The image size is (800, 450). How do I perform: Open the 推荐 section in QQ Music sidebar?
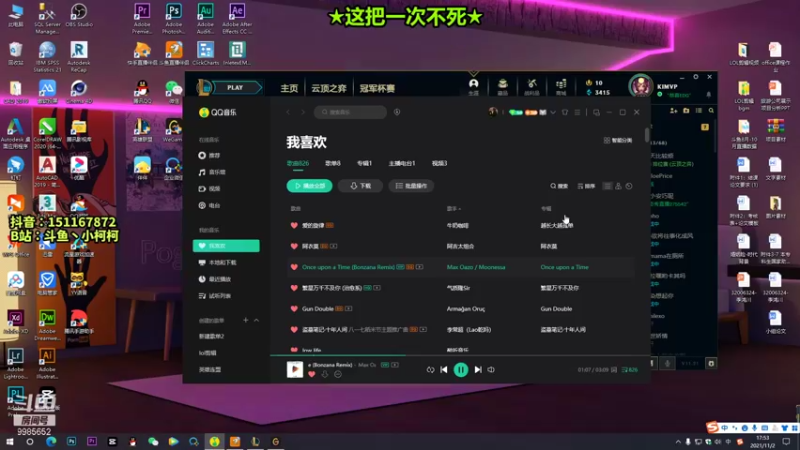pyautogui.click(x=210, y=155)
